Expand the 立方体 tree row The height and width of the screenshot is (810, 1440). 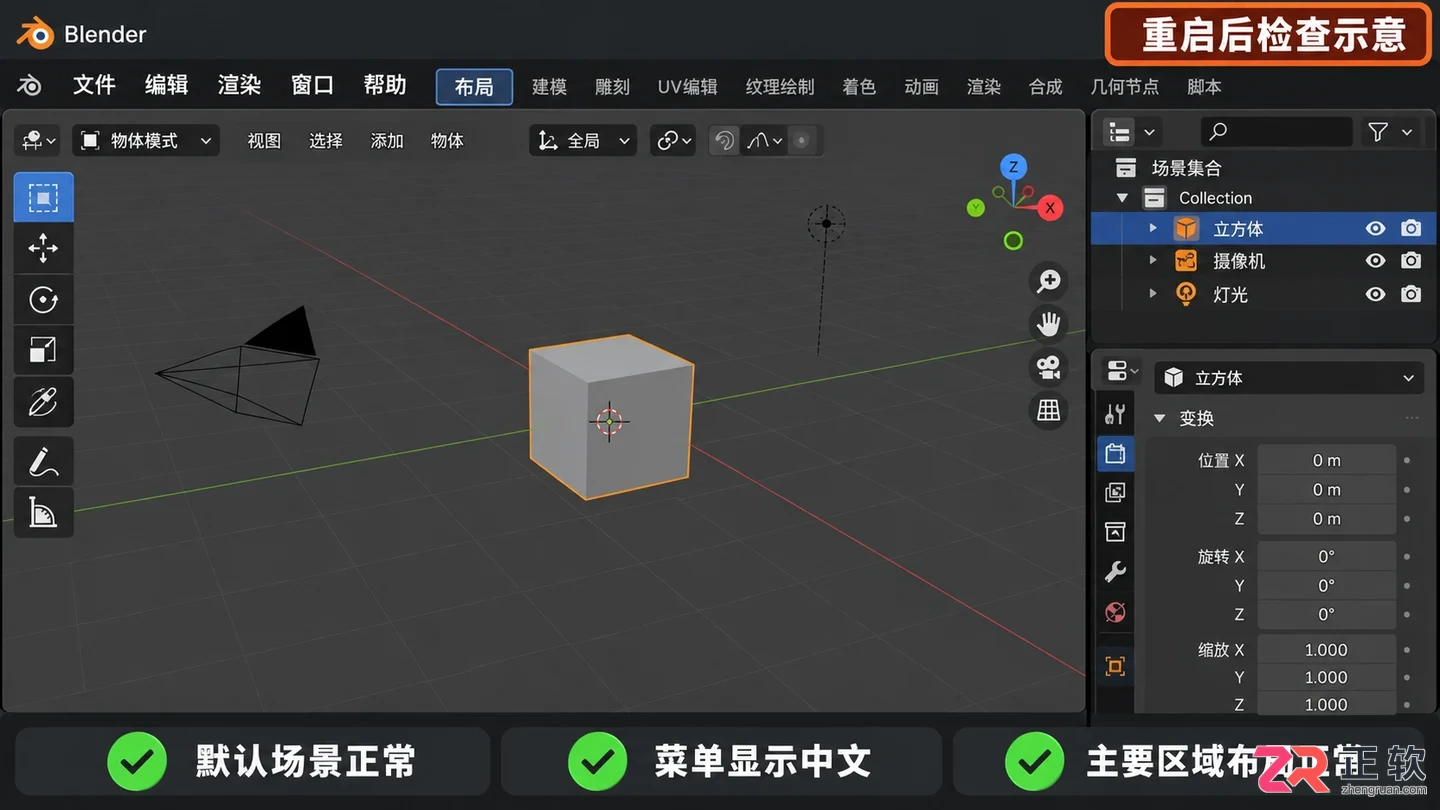[x=1153, y=229]
